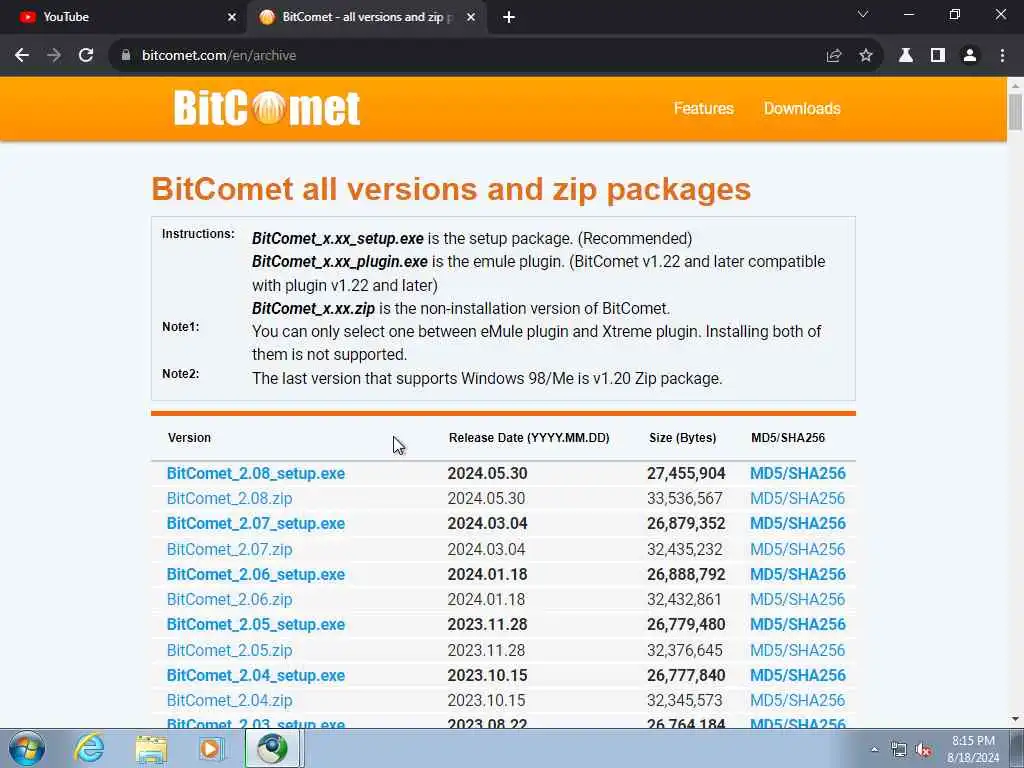This screenshot has width=1024, height=768.
Task: Download BitComet_2.06_setup.exe
Action: tap(256, 575)
